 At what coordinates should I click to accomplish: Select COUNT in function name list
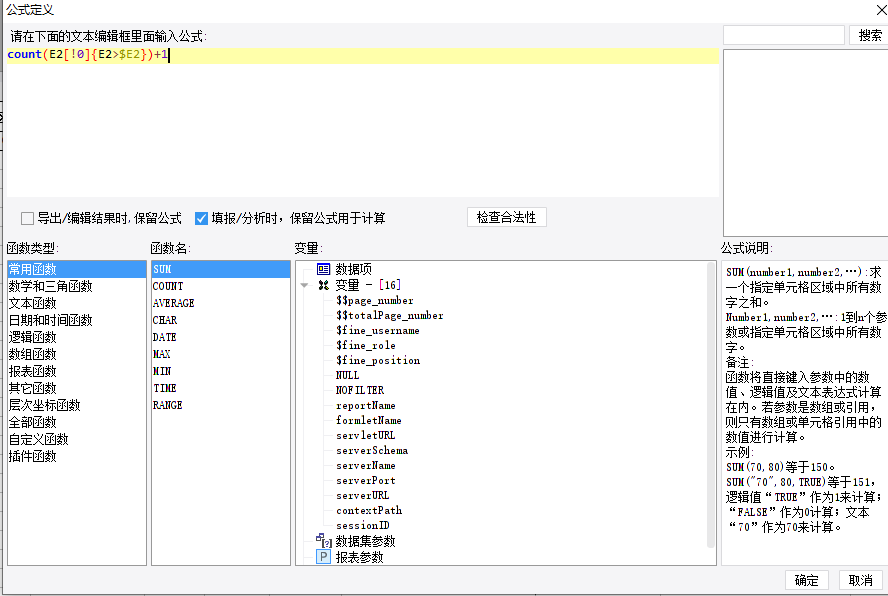[x=221, y=286]
